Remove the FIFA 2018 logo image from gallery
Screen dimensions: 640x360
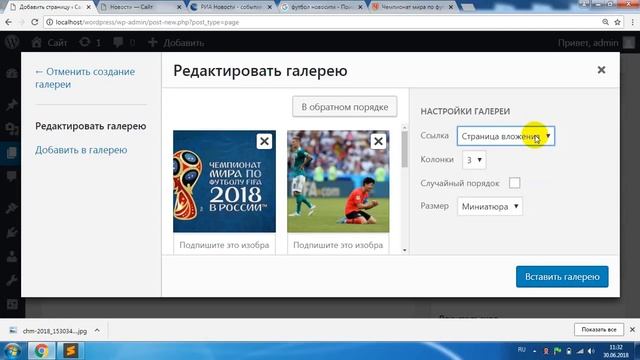[264, 141]
